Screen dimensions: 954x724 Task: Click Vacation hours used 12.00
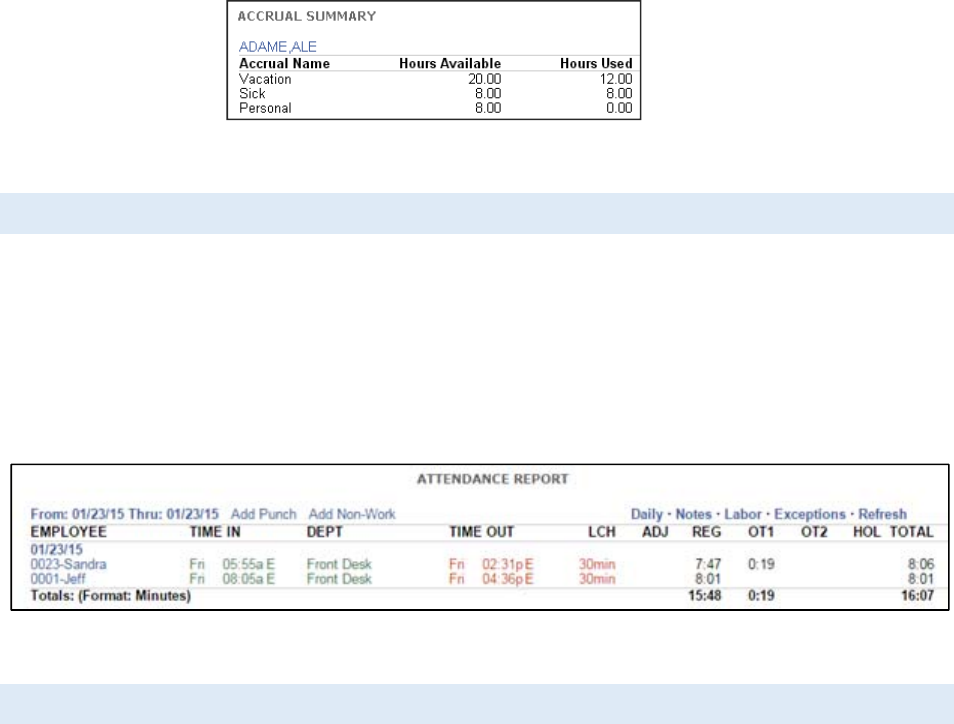tap(616, 79)
